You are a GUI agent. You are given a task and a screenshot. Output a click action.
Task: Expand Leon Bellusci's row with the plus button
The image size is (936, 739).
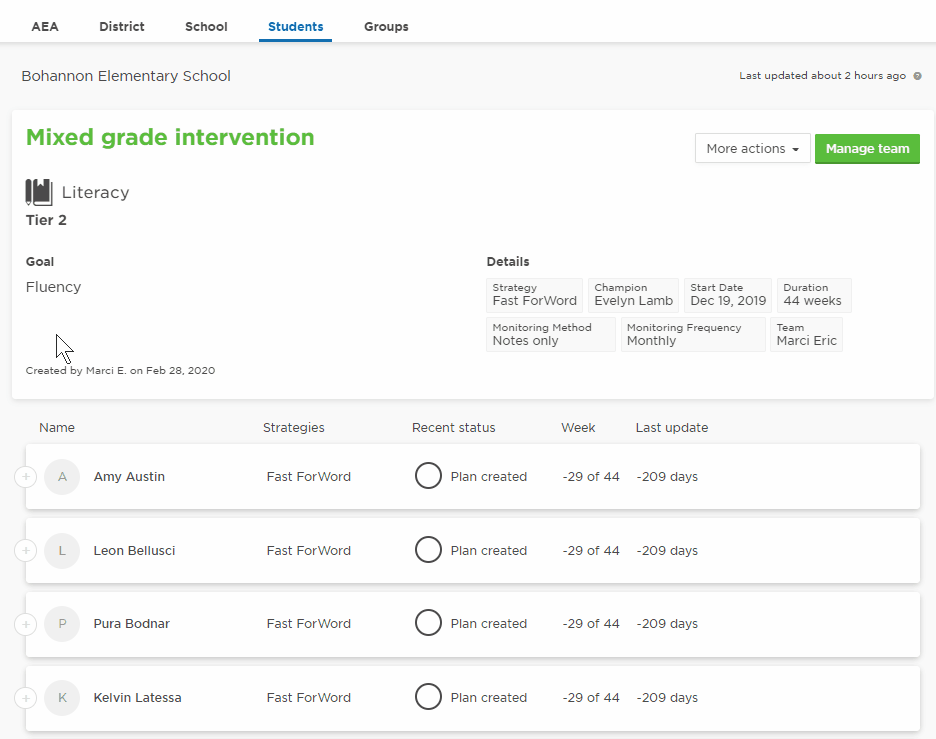[26, 550]
